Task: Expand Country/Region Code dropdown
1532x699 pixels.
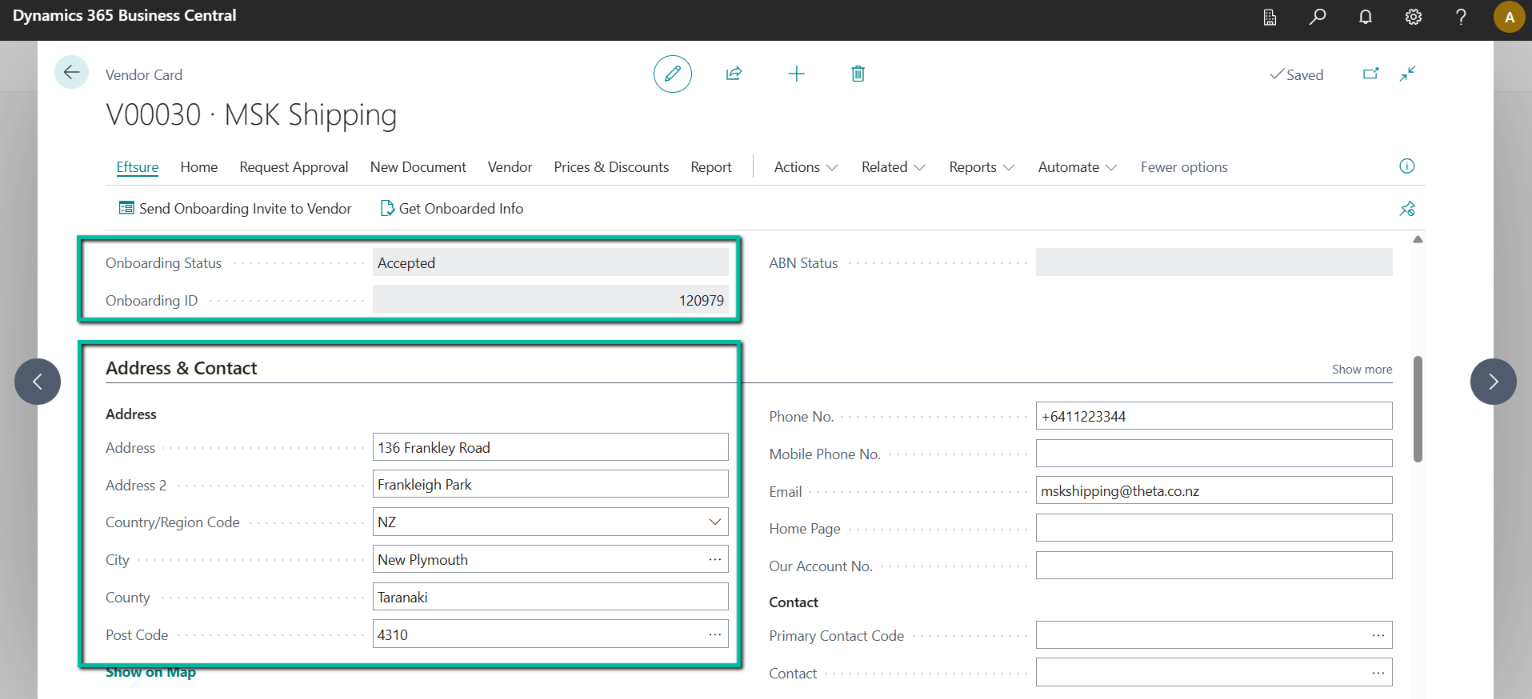Action: [715, 522]
